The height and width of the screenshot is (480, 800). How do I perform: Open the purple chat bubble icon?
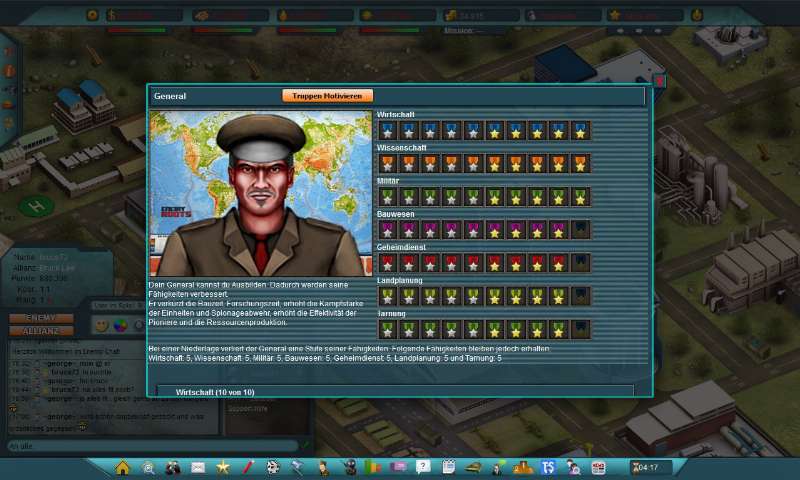point(398,467)
